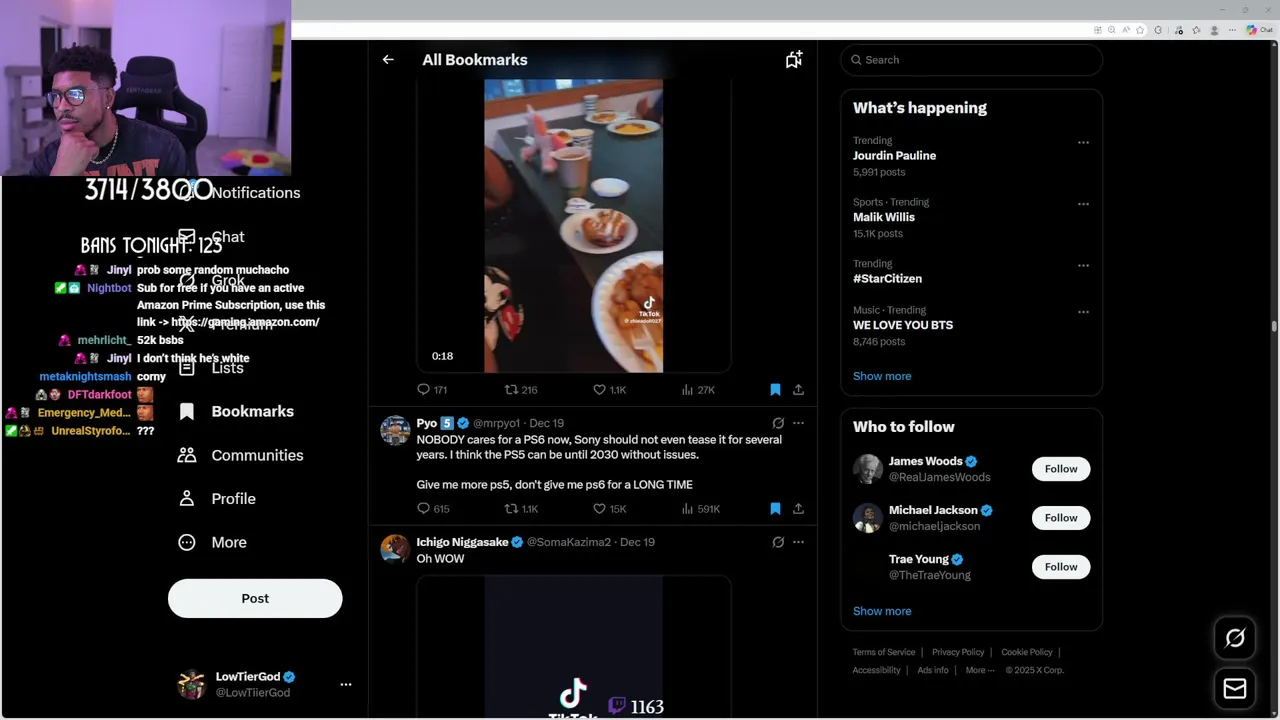Open Pyo's post date Dec 19
The height and width of the screenshot is (720, 1280).
point(546,423)
